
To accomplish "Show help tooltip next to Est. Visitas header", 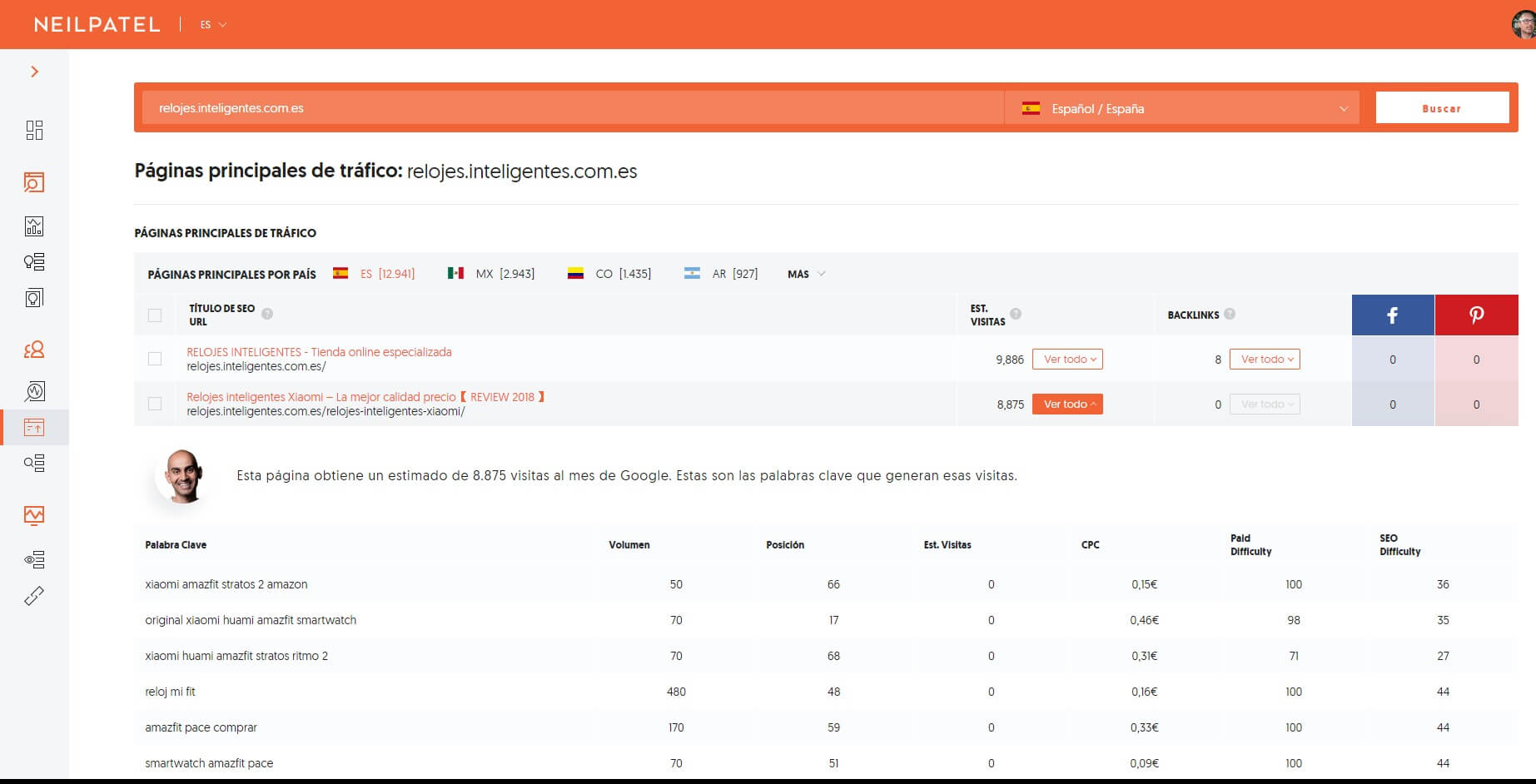I will pyautogui.click(x=1016, y=315).
